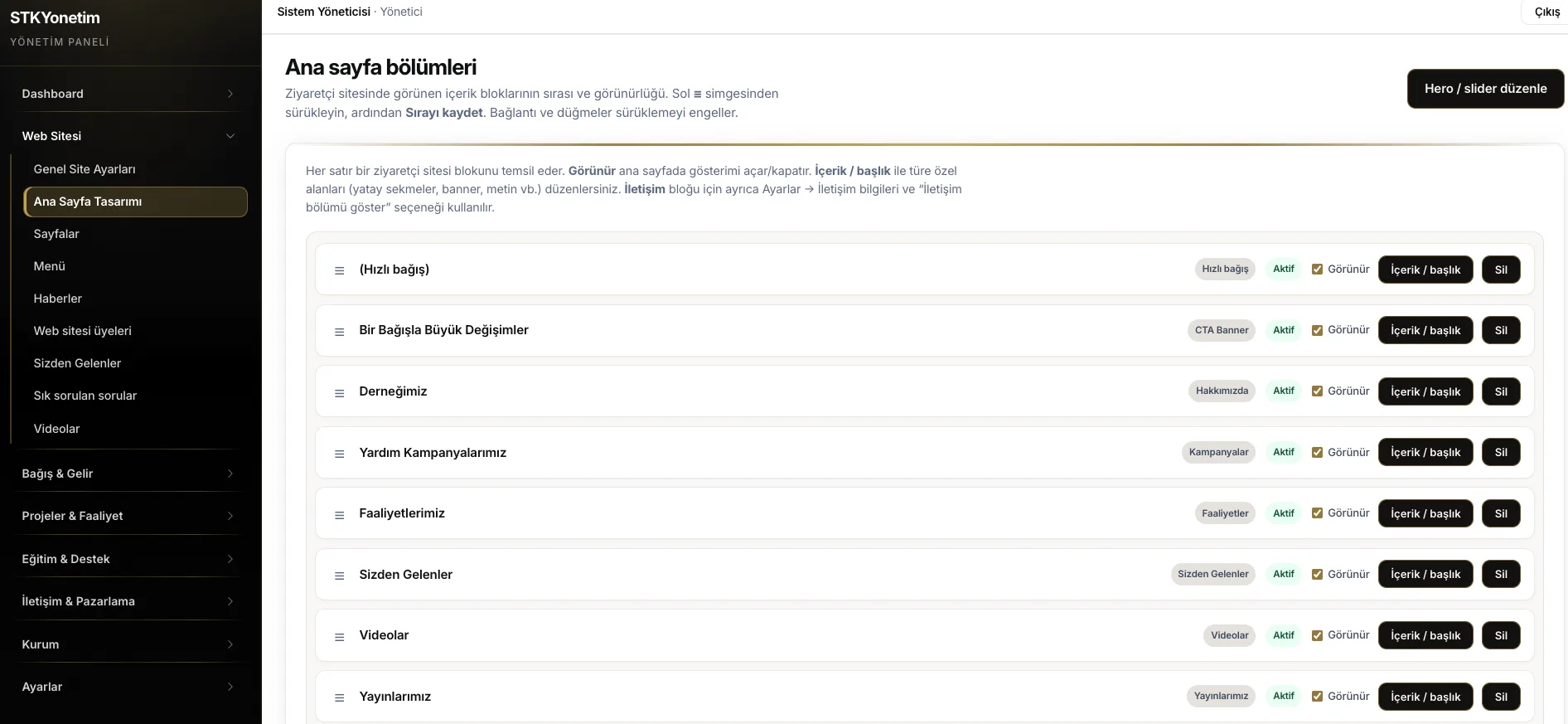Click the drag handle next to Sizden Gelenler row
1568x724 pixels.
click(339, 576)
